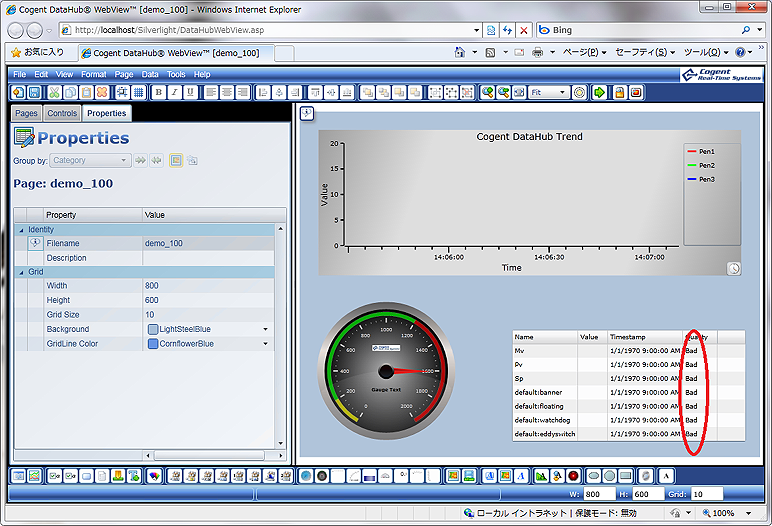Collapse the Grid property group
The height and width of the screenshot is (526, 772).
(21, 272)
